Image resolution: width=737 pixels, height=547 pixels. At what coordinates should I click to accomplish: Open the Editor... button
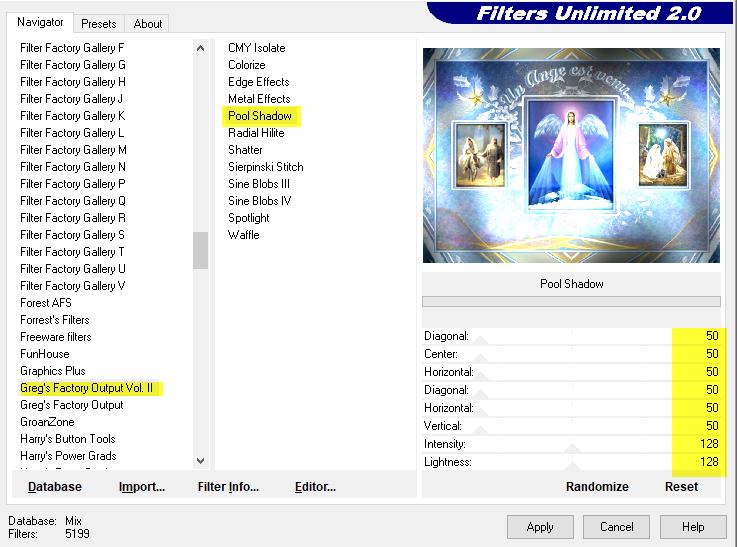tap(315, 487)
